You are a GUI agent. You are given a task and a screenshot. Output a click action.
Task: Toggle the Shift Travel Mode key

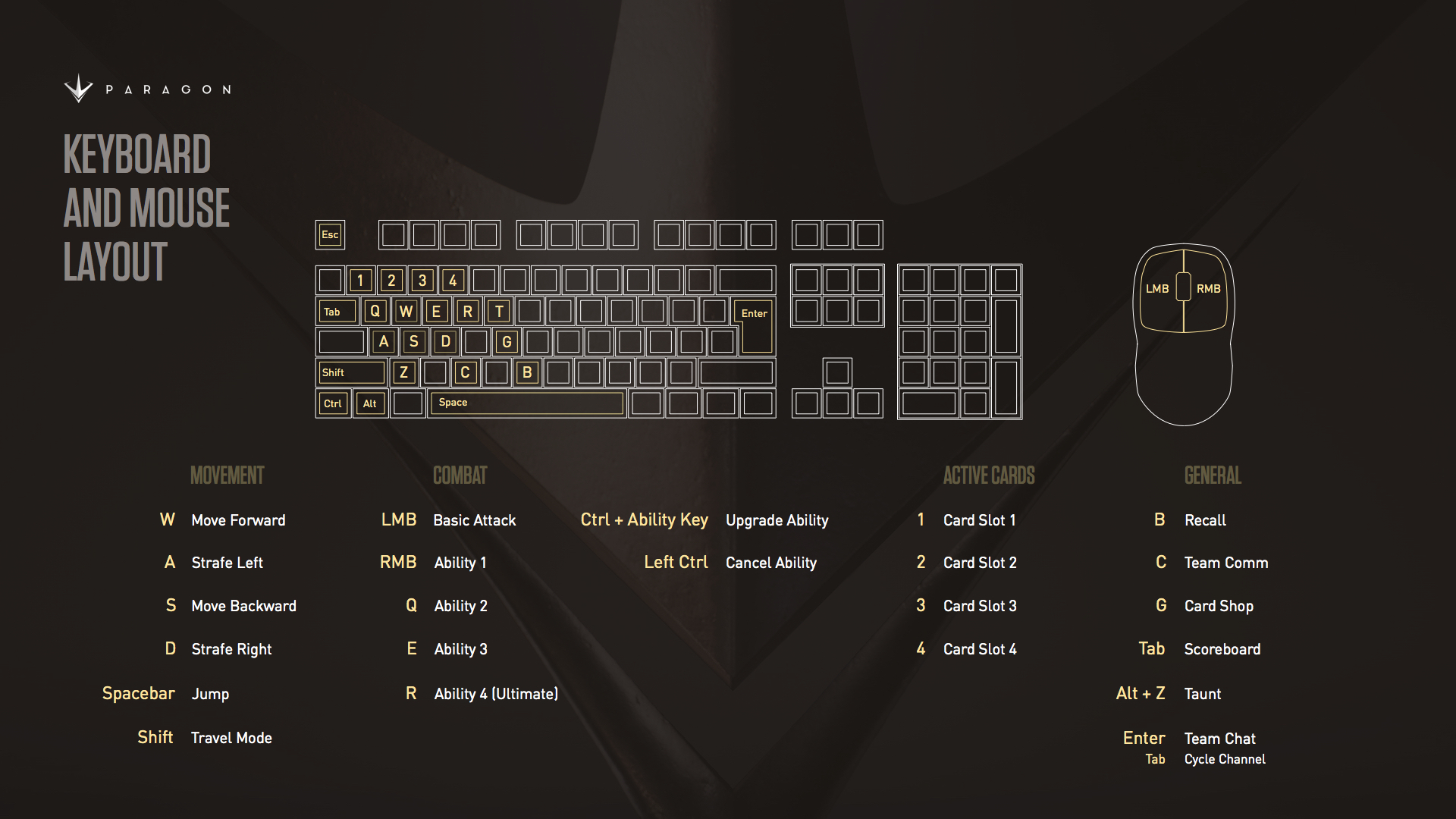tap(350, 371)
